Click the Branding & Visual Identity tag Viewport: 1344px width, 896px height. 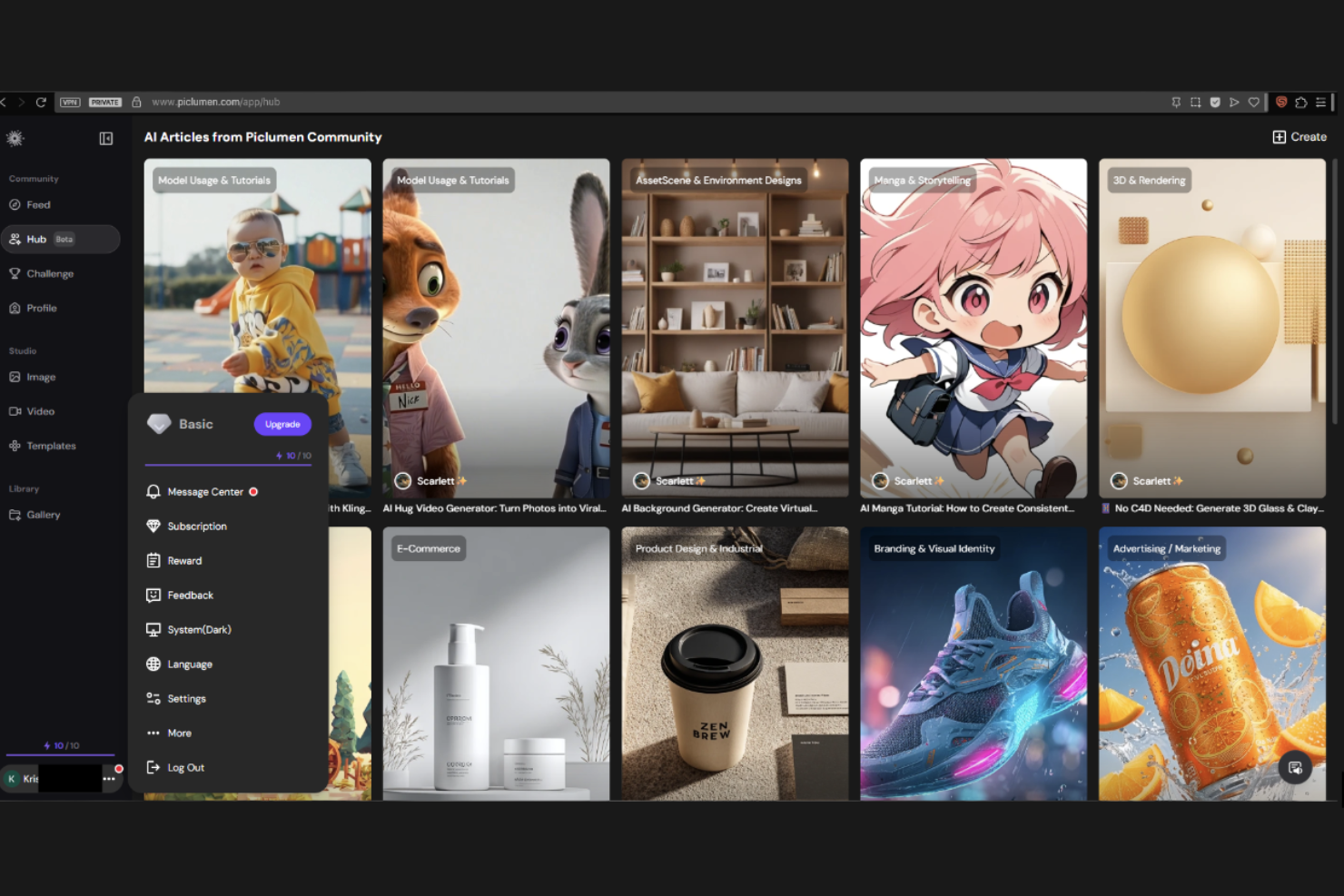point(934,548)
